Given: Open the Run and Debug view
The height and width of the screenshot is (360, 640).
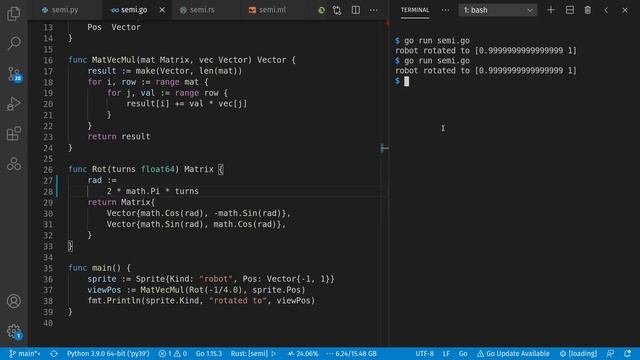Looking at the screenshot, I should (x=13, y=104).
